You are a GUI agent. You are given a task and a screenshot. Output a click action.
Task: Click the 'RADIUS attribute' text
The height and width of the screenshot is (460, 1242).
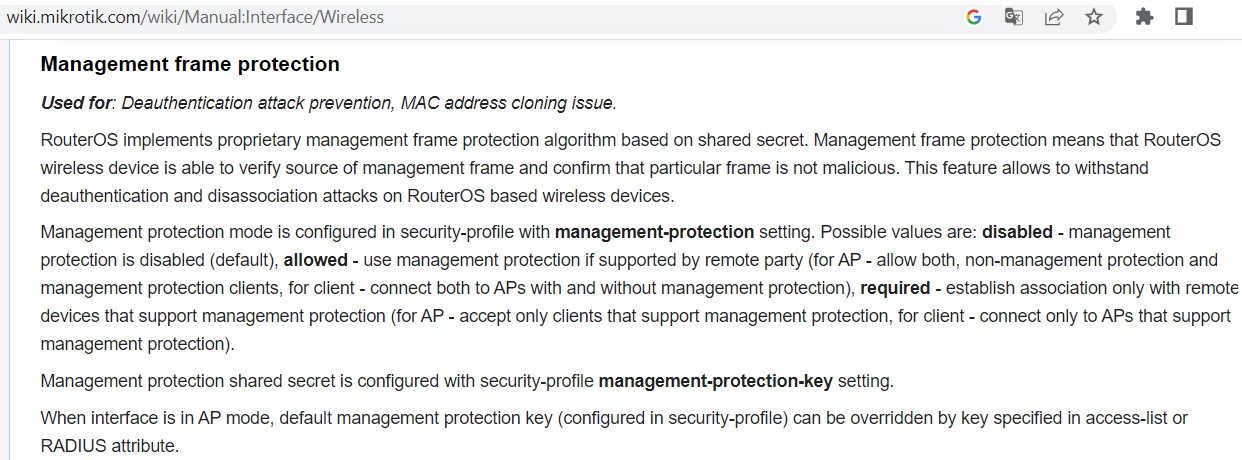point(110,445)
